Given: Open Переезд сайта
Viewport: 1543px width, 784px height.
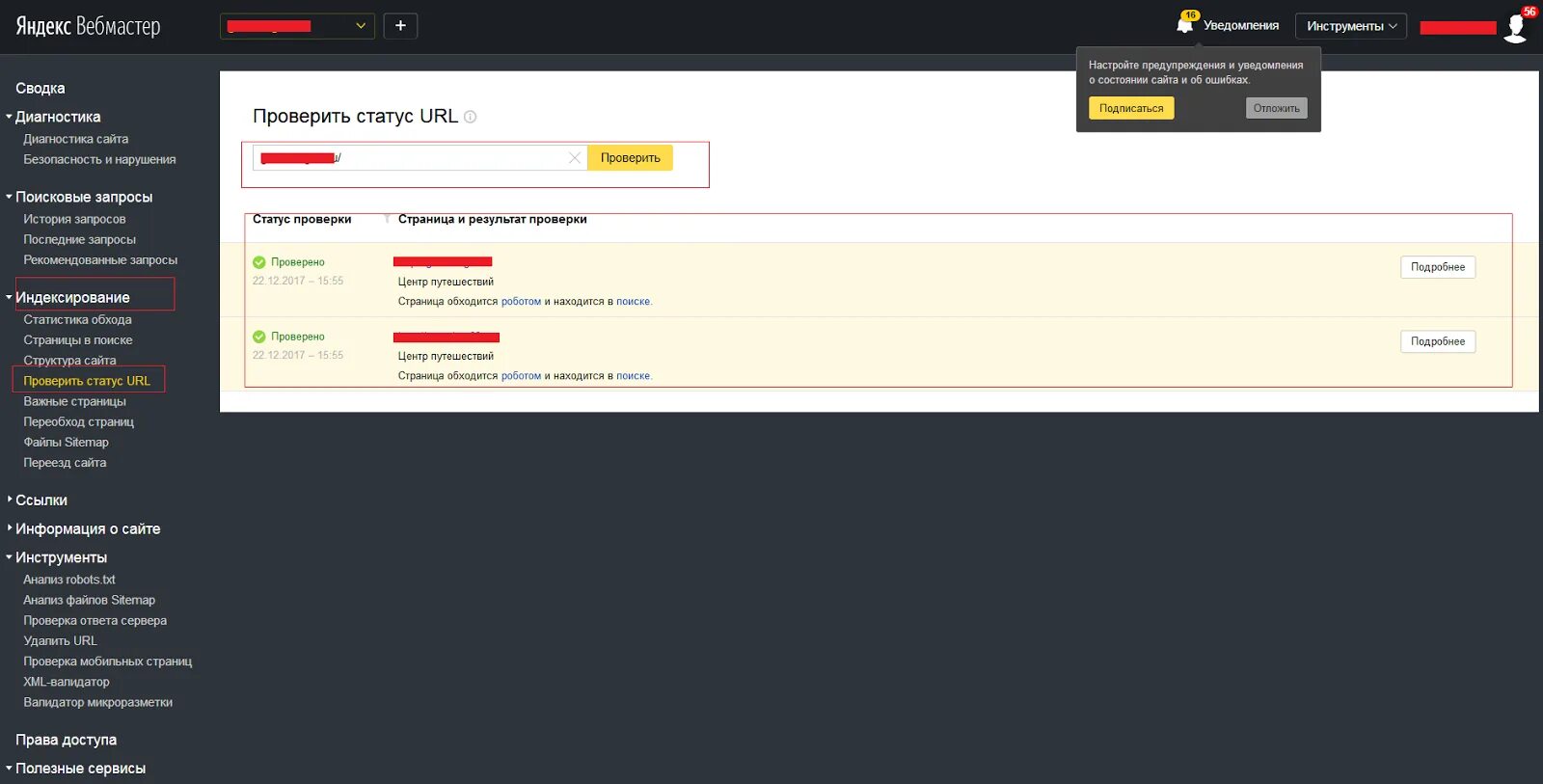Looking at the screenshot, I should pyautogui.click(x=65, y=462).
